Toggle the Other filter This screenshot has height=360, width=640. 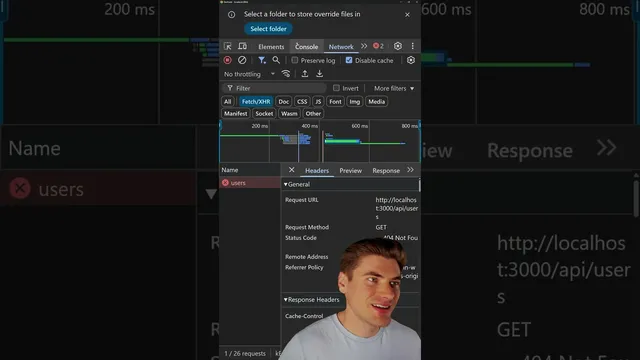pos(313,114)
